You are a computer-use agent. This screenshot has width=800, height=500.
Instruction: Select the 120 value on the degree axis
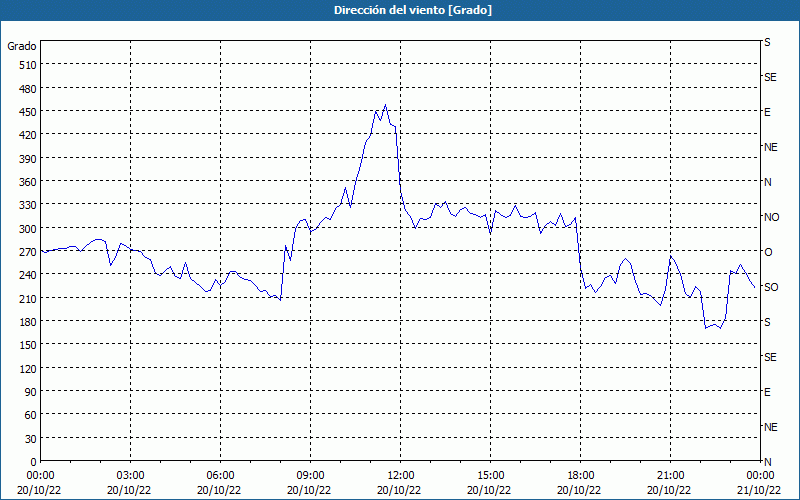coord(29,368)
